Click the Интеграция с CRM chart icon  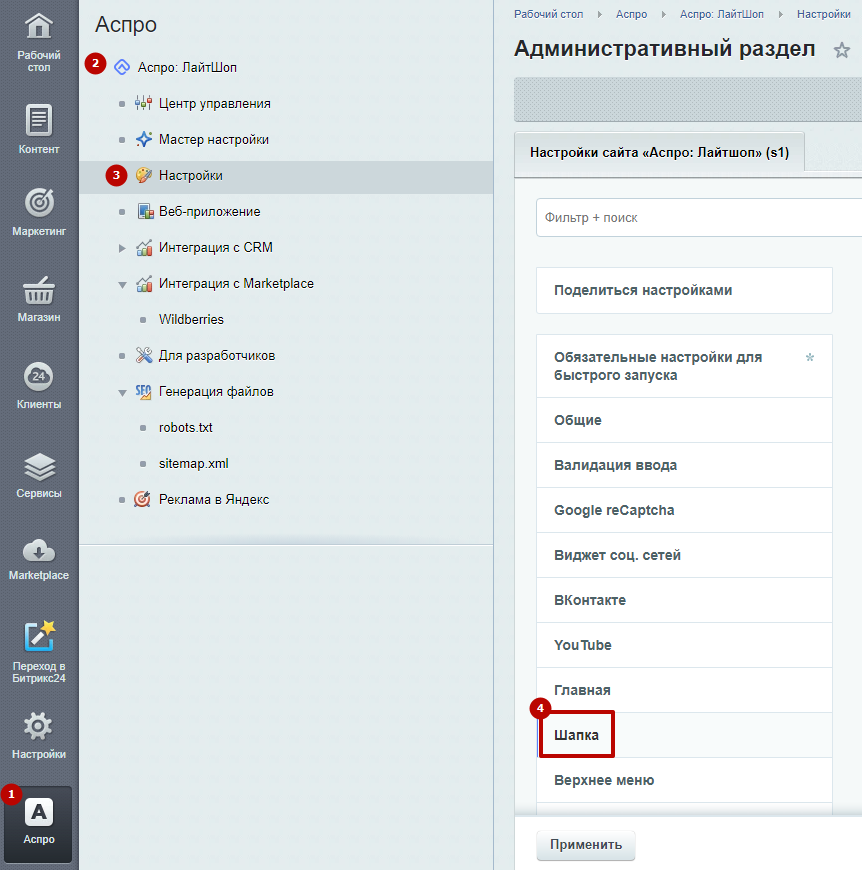click(144, 247)
